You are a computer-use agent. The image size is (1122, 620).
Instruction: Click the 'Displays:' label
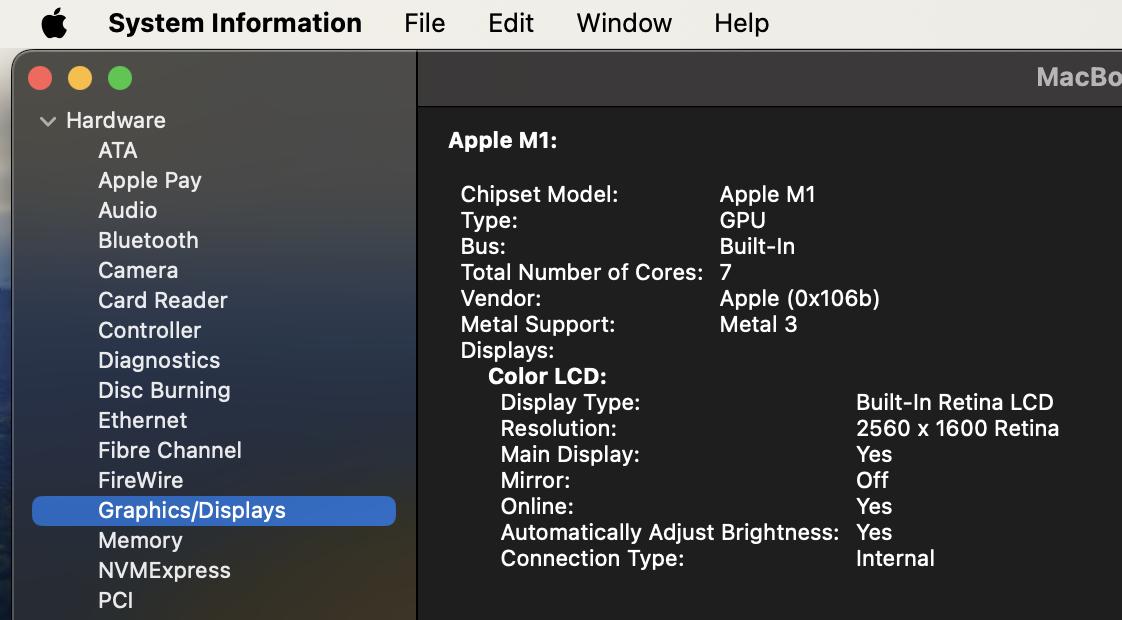(507, 351)
